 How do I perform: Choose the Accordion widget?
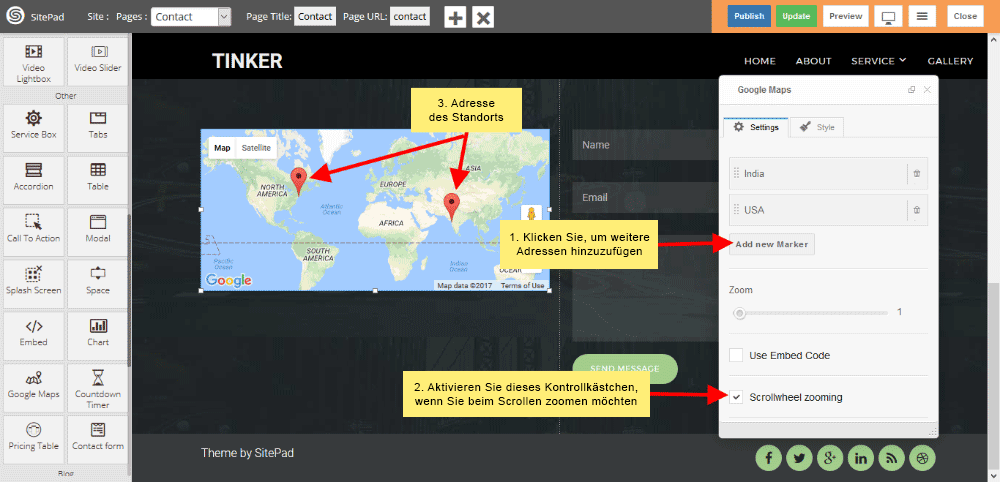33,178
